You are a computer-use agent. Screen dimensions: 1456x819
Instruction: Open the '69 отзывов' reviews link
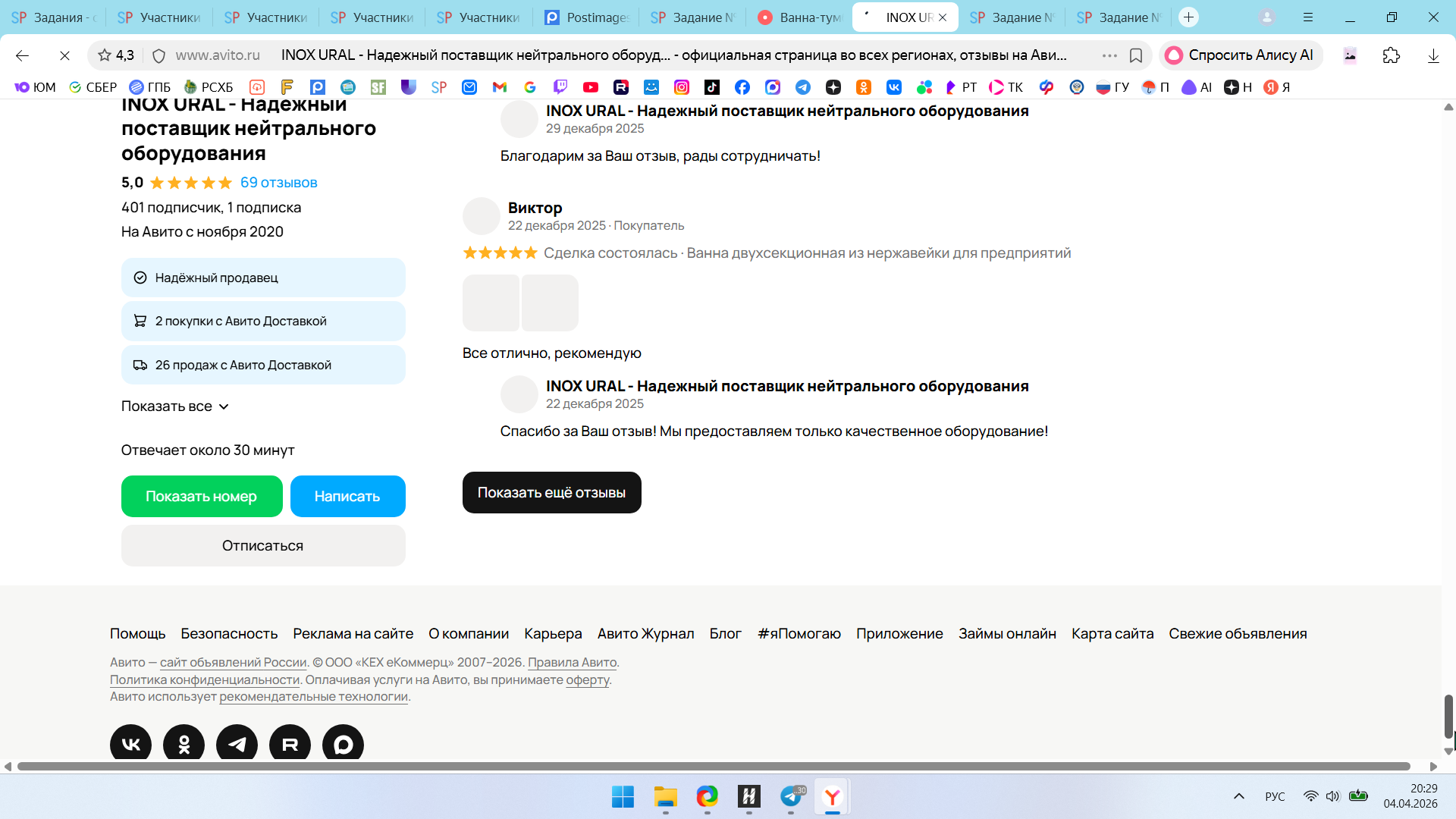pyautogui.click(x=278, y=183)
